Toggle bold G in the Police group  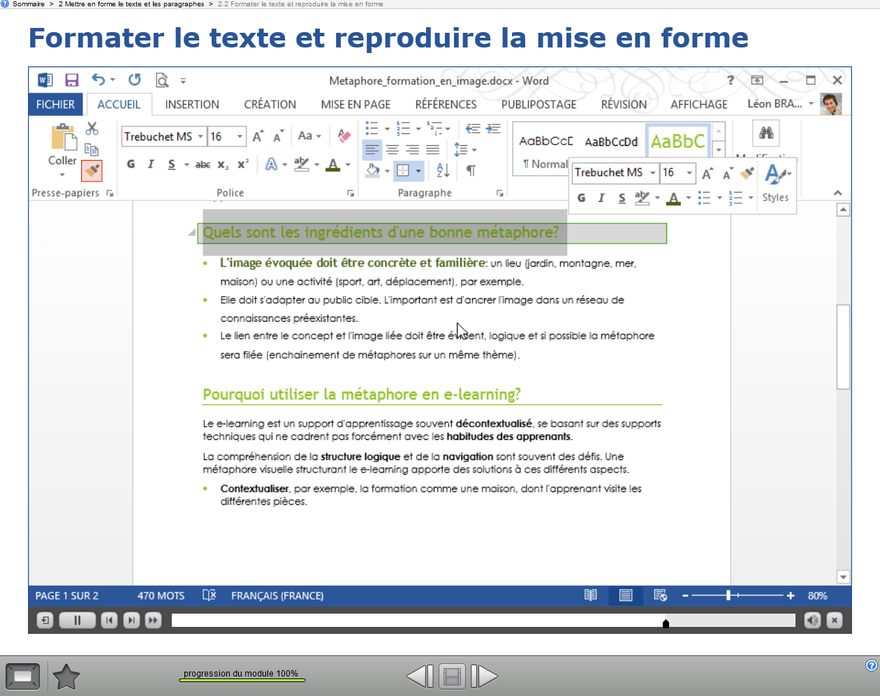tap(130, 165)
